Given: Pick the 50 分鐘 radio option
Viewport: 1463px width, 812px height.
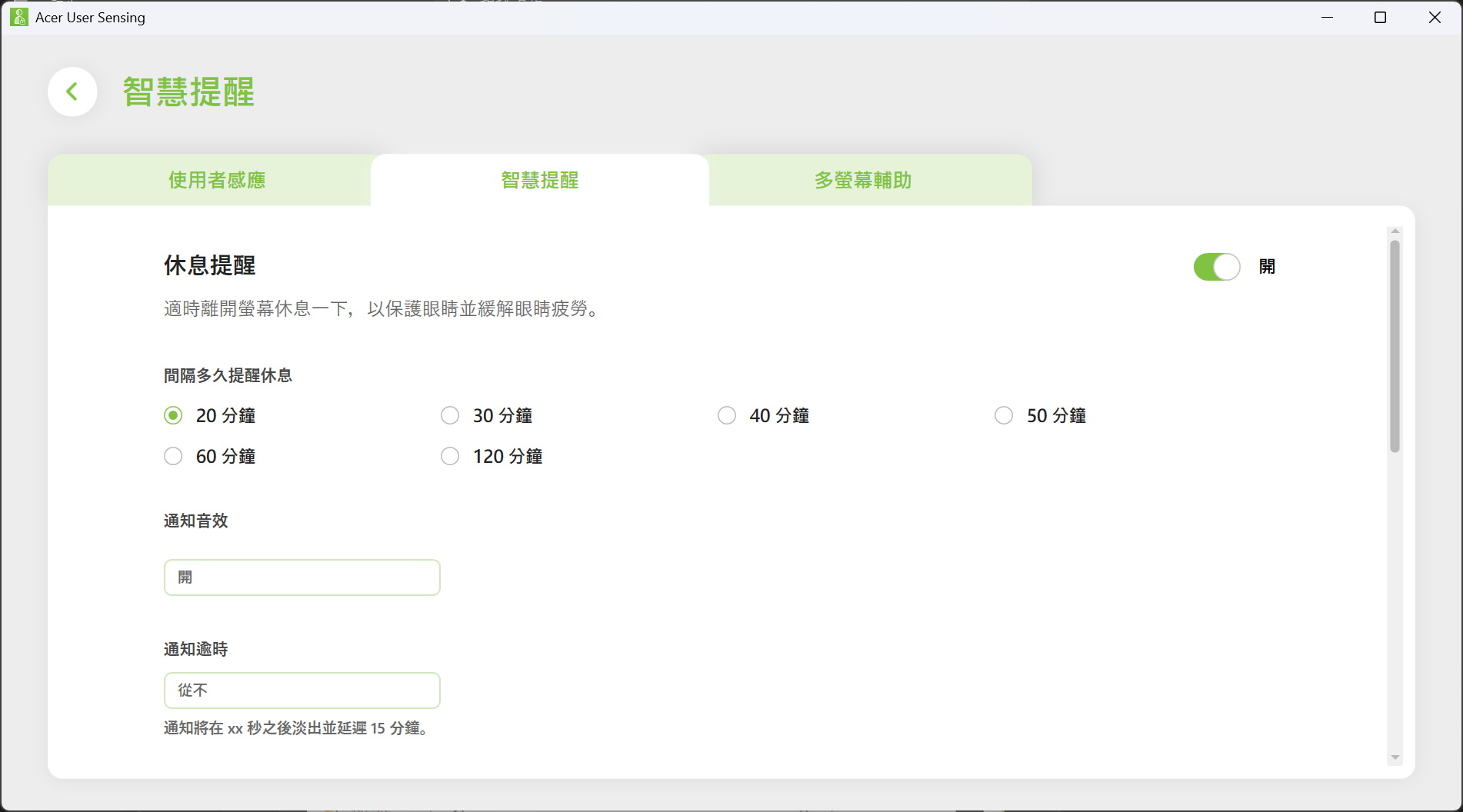Looking at the screenshot, I should 1004,415.
